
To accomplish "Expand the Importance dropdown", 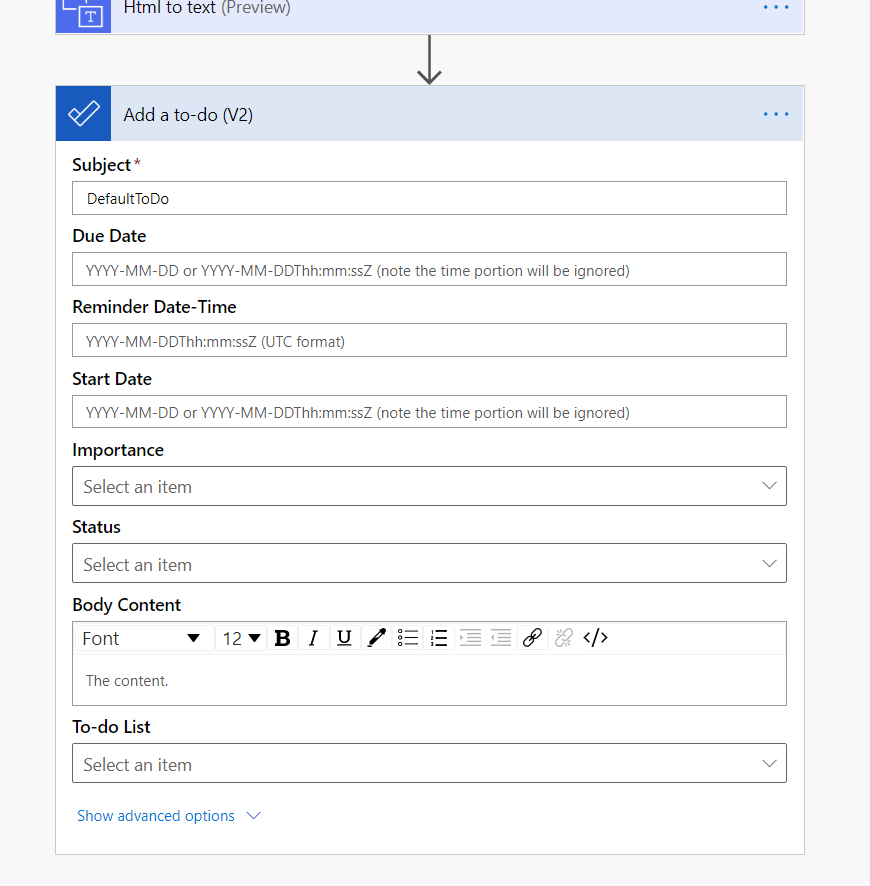I will point(429,486).
